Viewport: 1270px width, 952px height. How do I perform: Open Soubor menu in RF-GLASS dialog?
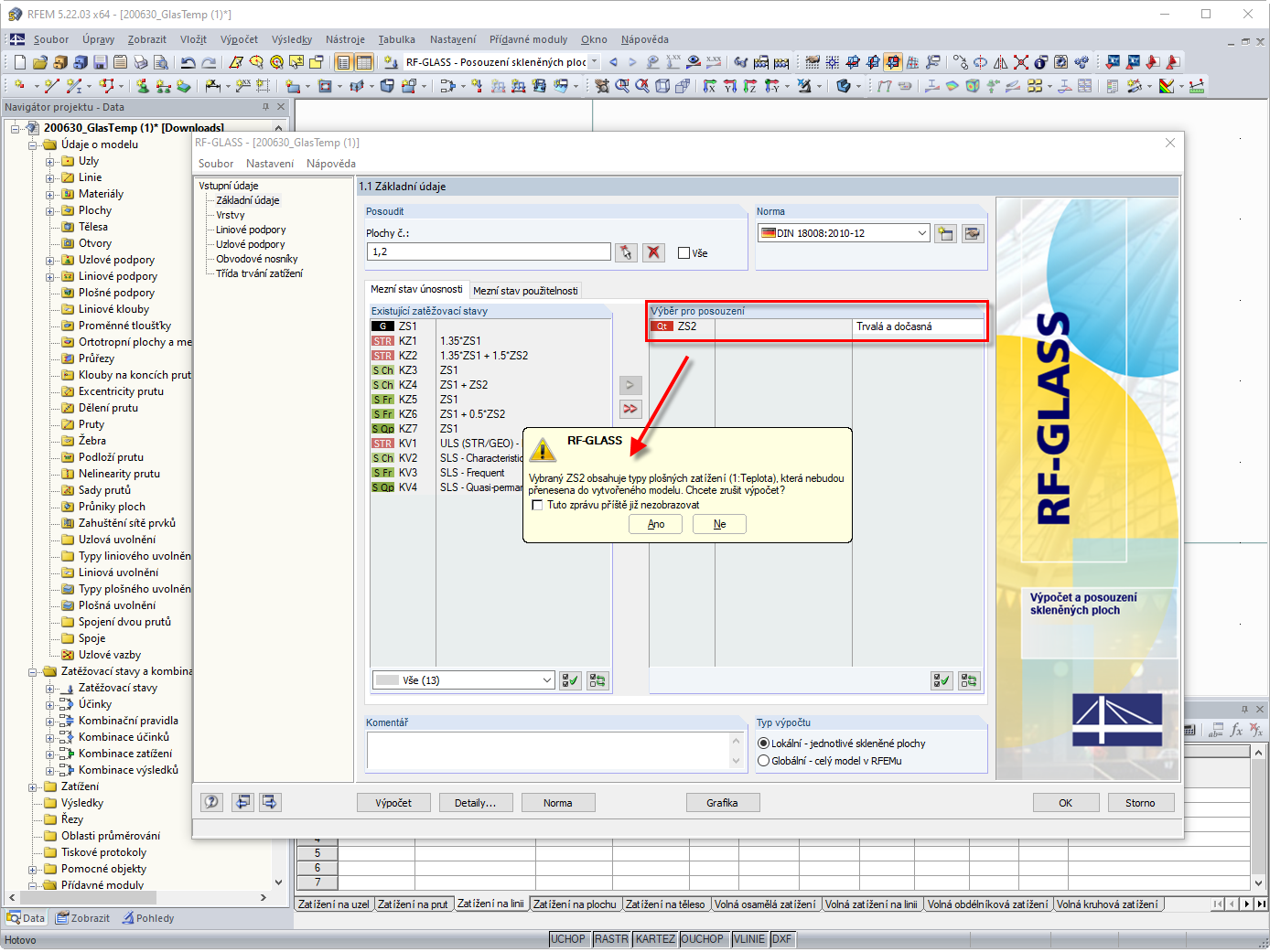216,164
